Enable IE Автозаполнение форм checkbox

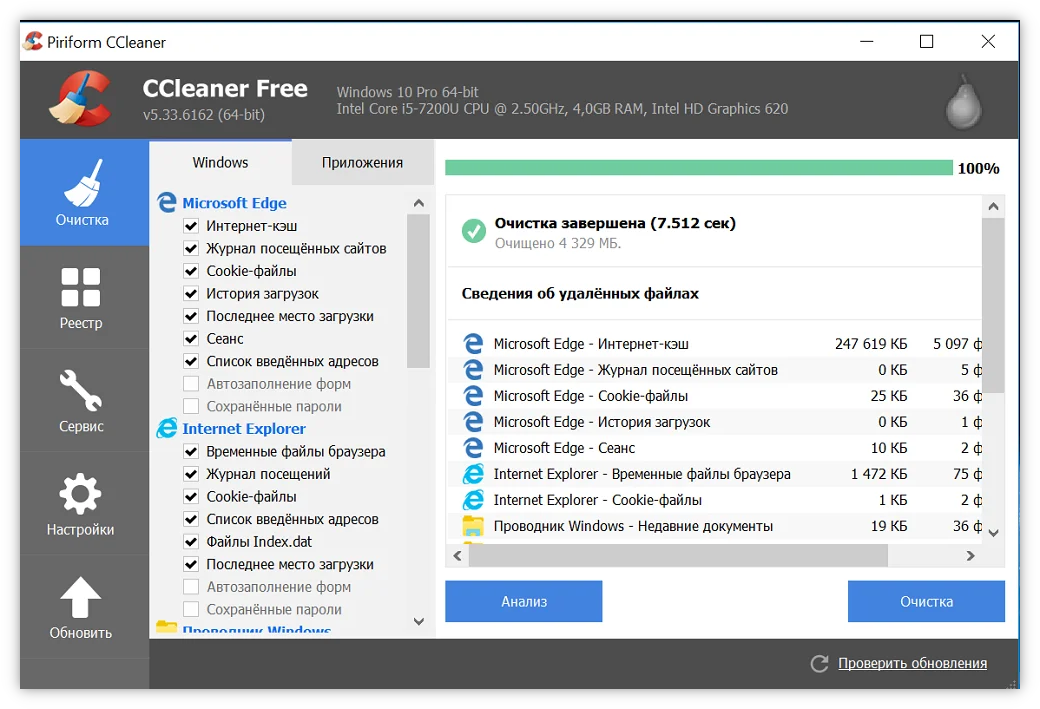click(191, 587)
